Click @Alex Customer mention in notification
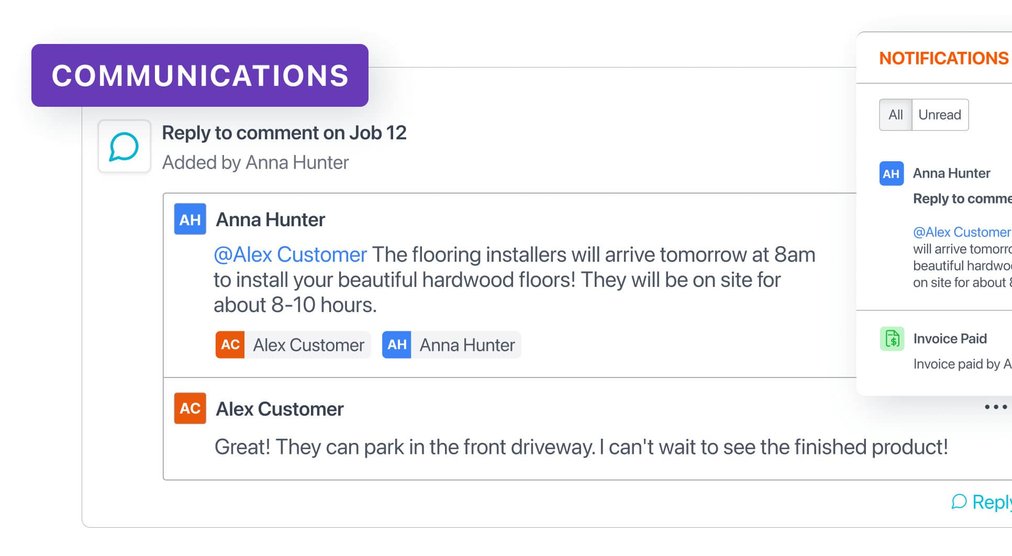 click(x=961, y=232)
